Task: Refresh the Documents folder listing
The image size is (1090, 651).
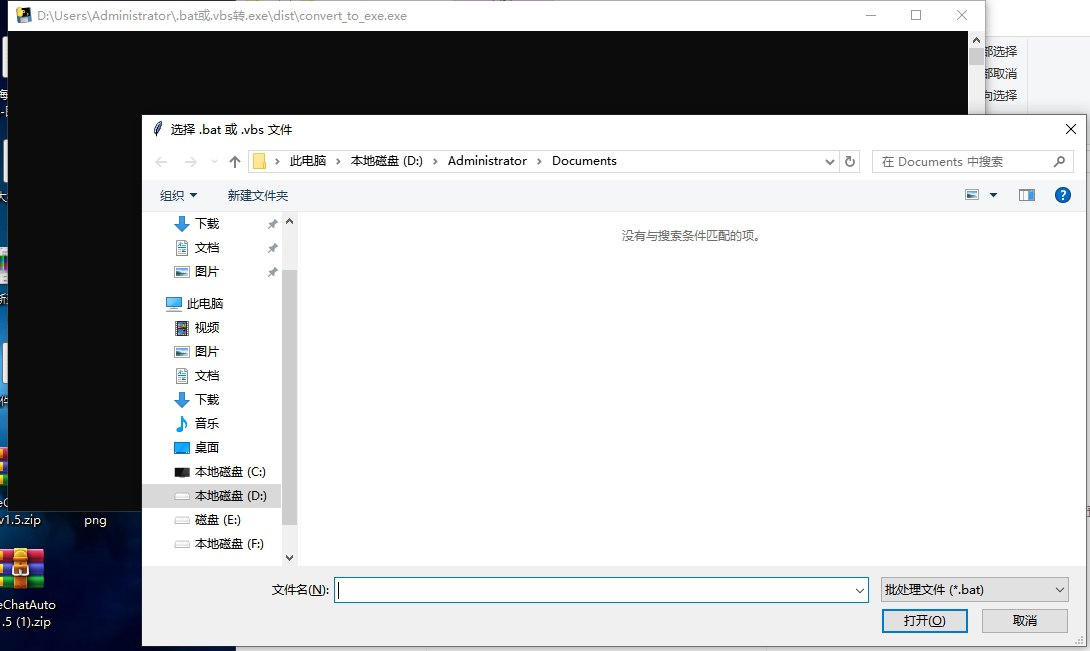Action: point(849,161)
